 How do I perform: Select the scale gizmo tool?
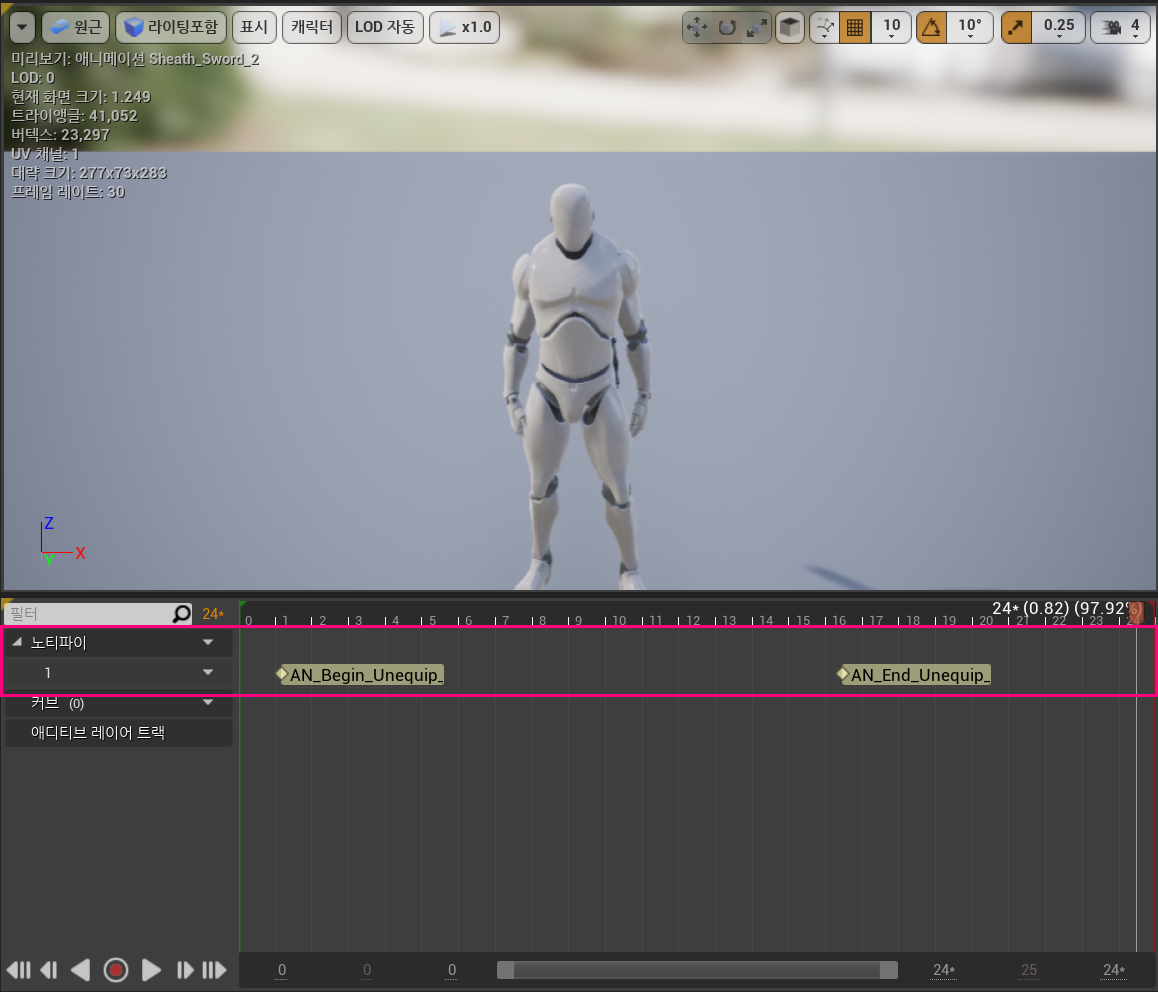pyautogui.click(x=757, y=27)
